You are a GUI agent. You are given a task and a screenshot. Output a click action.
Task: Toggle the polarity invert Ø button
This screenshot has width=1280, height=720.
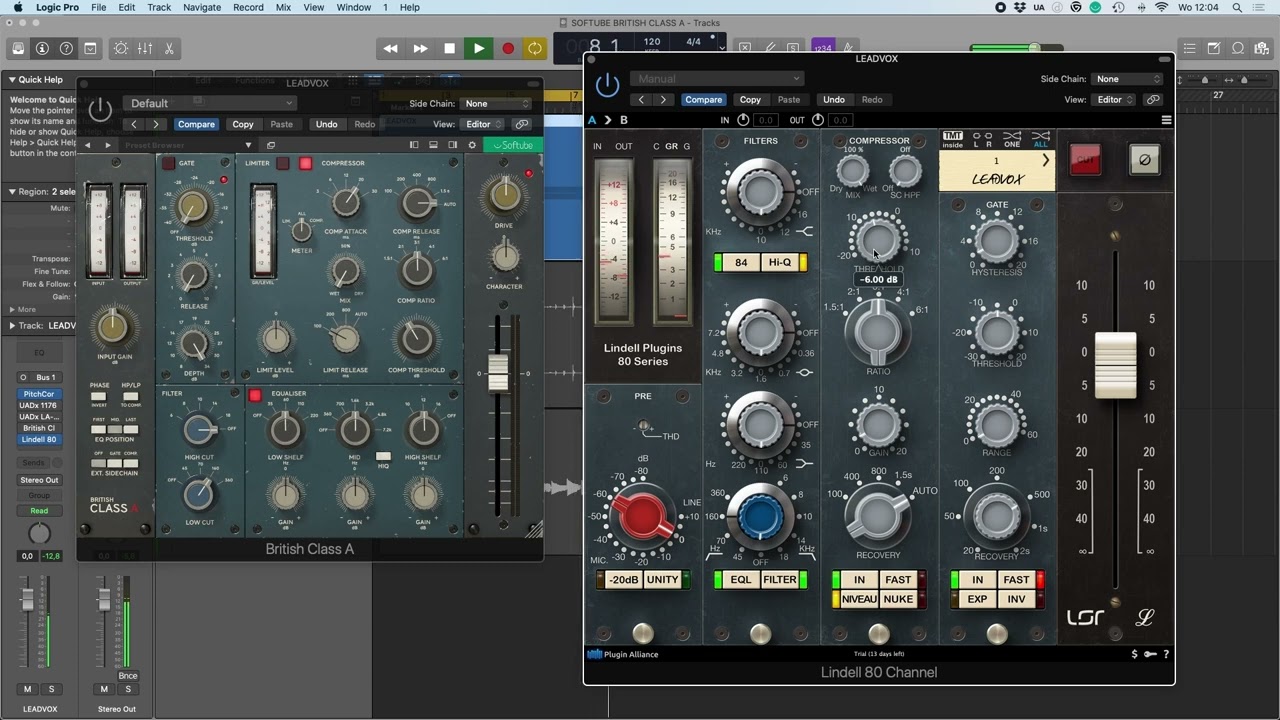click(x=1145, y=159)
